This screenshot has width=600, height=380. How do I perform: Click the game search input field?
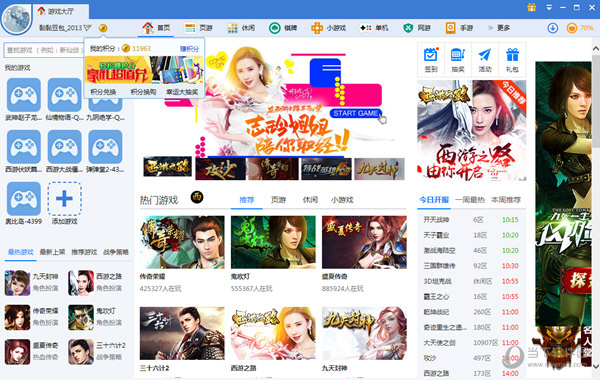tap(43, 50)
